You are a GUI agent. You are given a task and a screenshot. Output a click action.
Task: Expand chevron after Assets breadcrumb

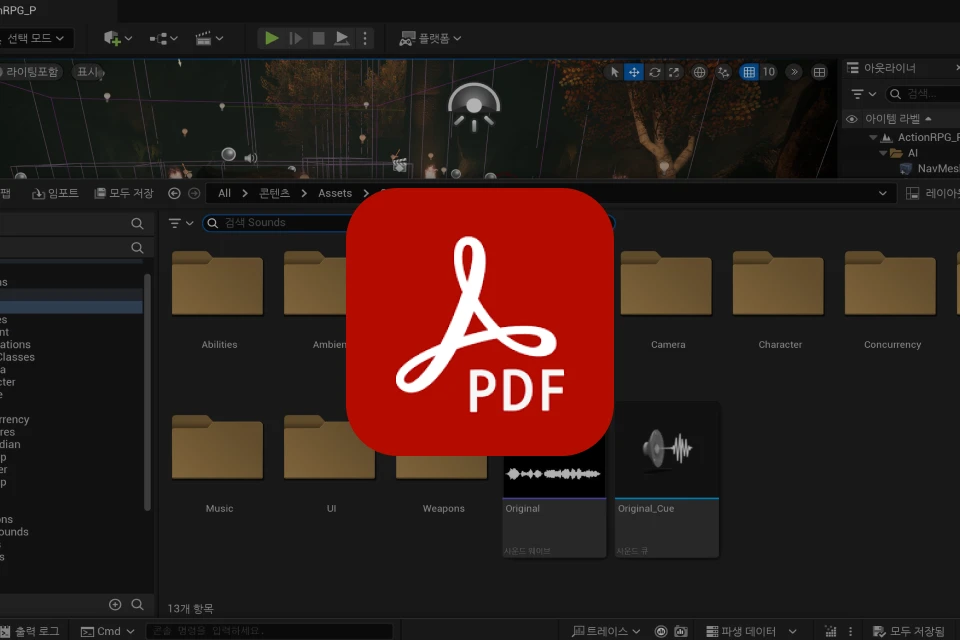click(x=366, y=194)
